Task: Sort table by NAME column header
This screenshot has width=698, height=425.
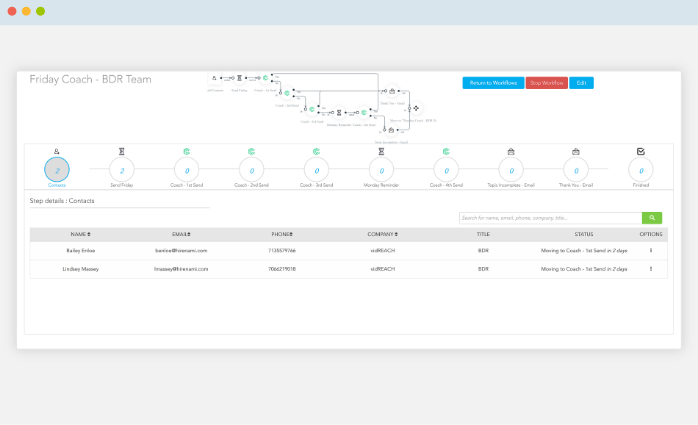Action: [x=81, y=234]
